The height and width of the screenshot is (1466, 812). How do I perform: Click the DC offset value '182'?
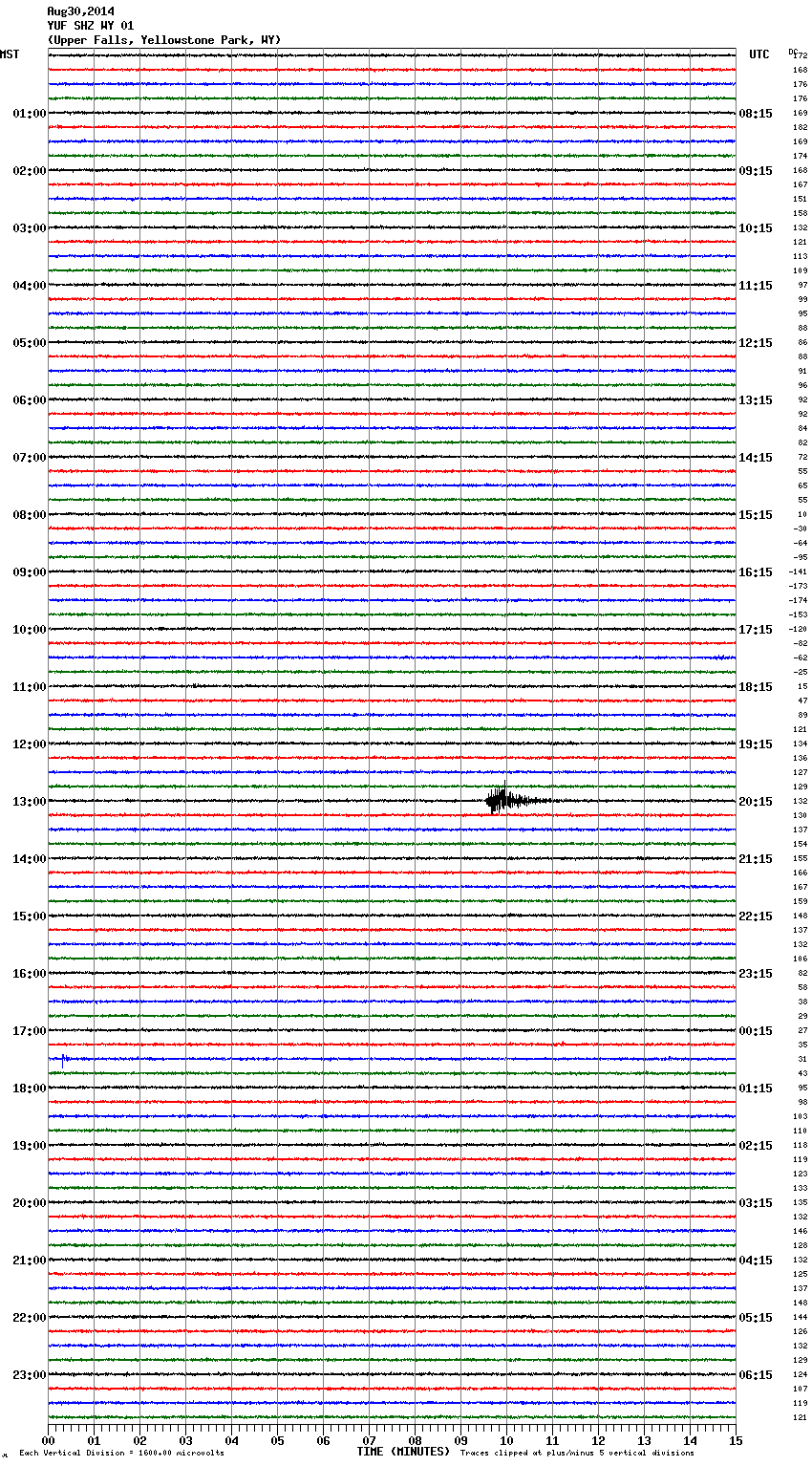tap(801, 127)
